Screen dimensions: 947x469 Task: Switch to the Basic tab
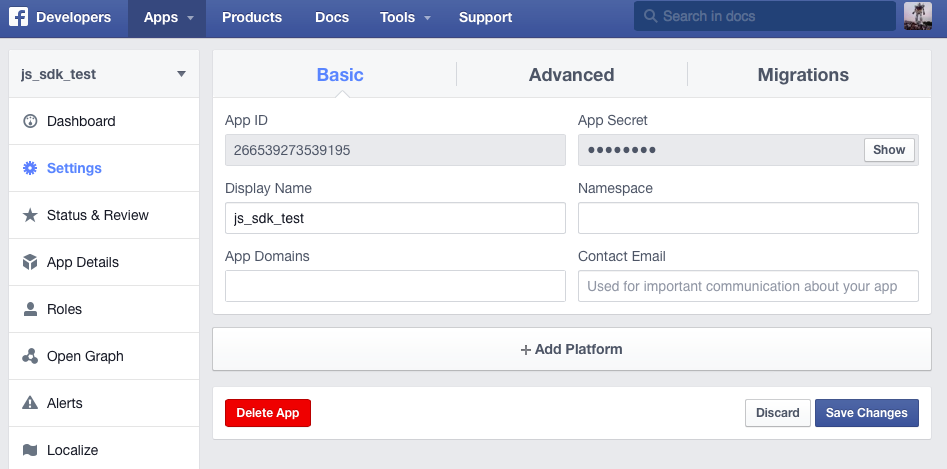coord(340,74)
